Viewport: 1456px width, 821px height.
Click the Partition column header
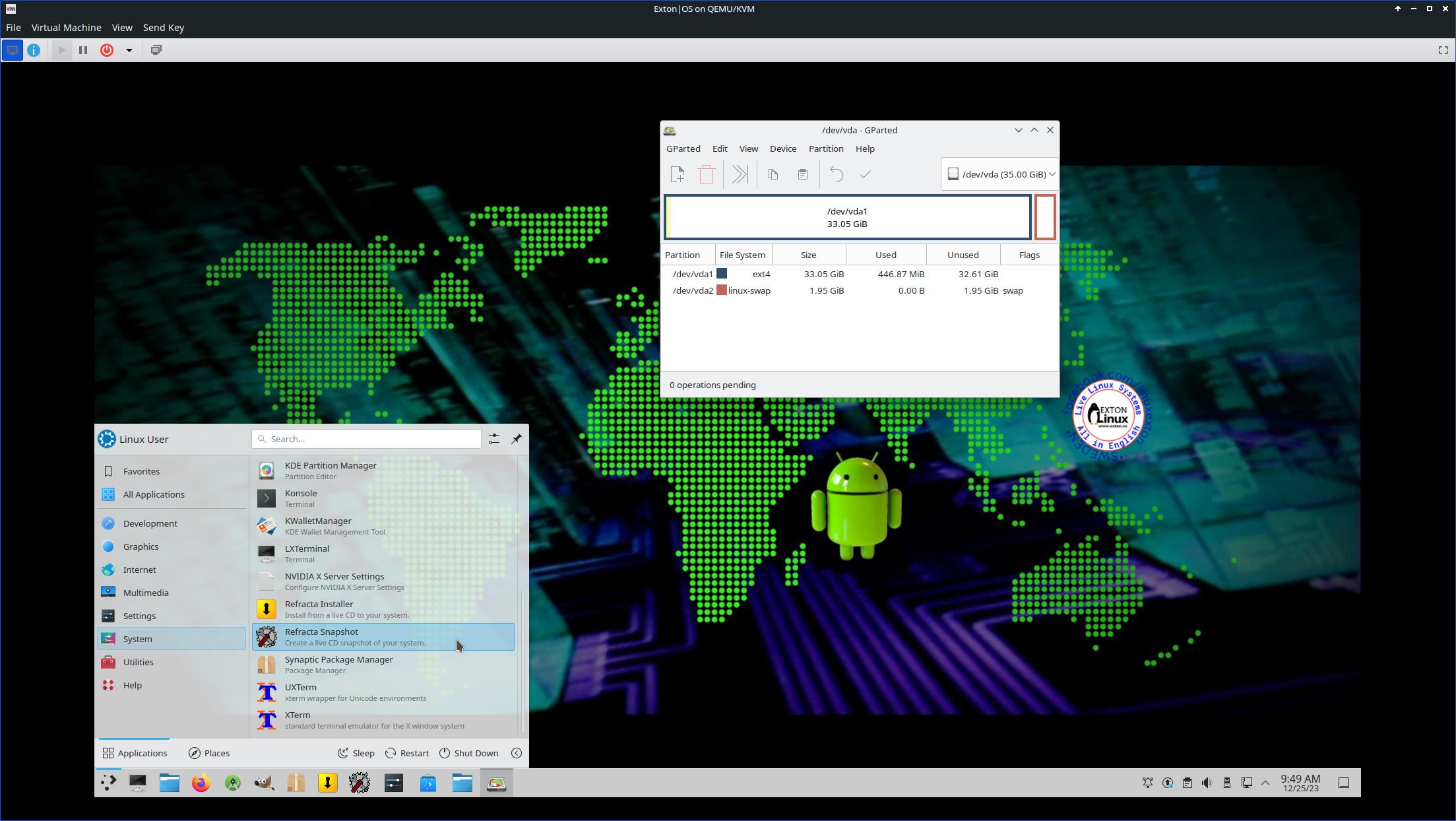tap(688, 255)
